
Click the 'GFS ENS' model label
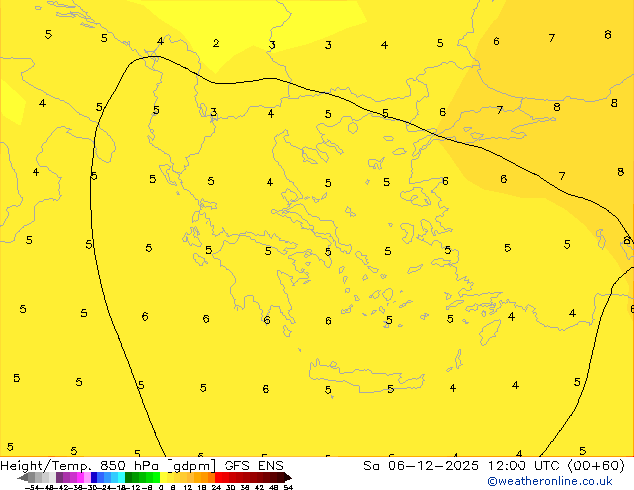click(x=254, y=466)
